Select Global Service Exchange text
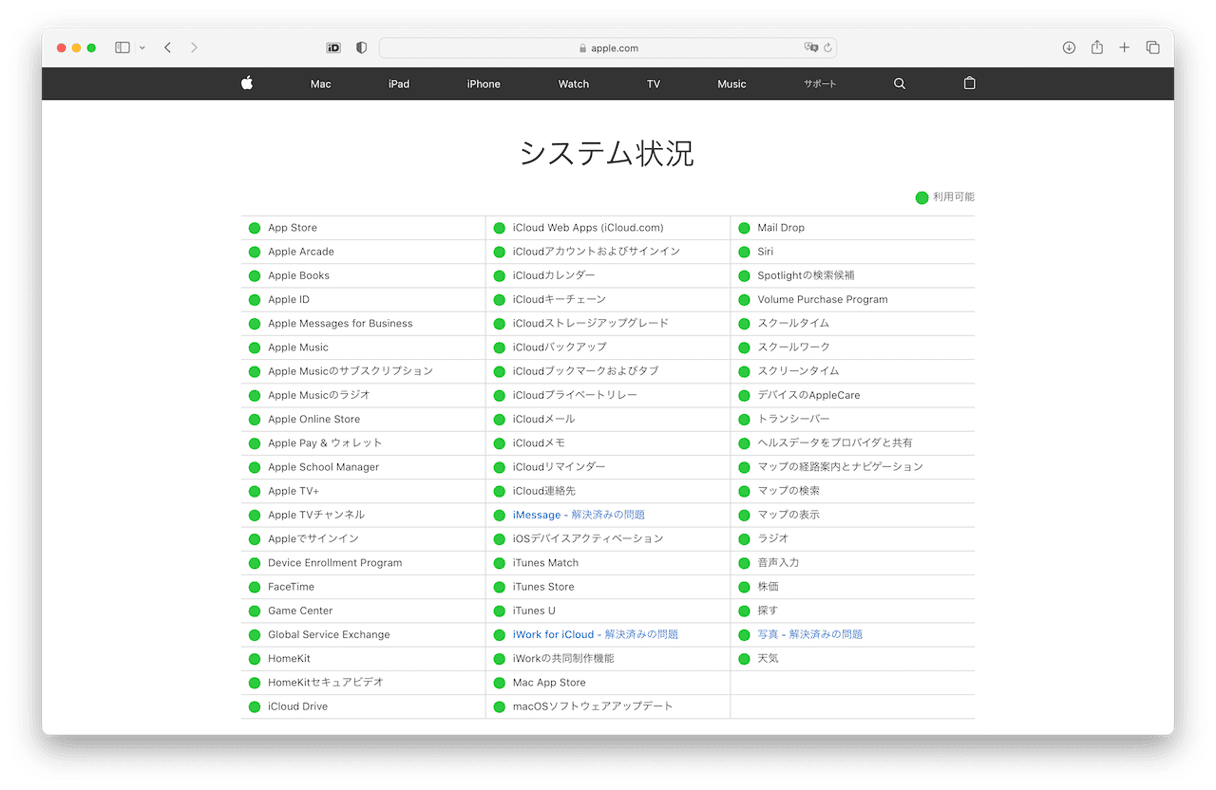 coord(329,635)
